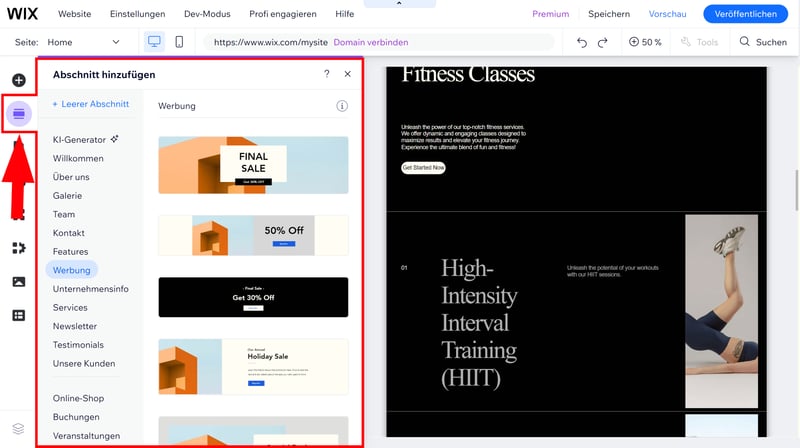Open the CMS table icon in sidebar
Screen dimensions: 800x448
[x=18, y=315]
